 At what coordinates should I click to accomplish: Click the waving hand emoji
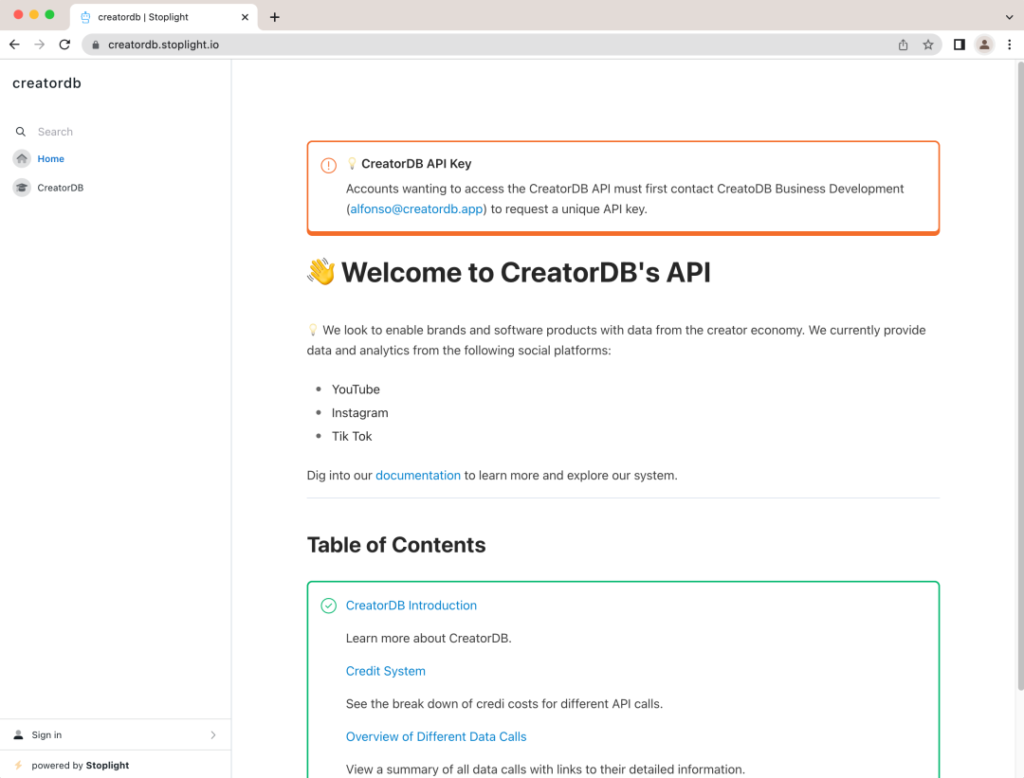pos(321,272)
